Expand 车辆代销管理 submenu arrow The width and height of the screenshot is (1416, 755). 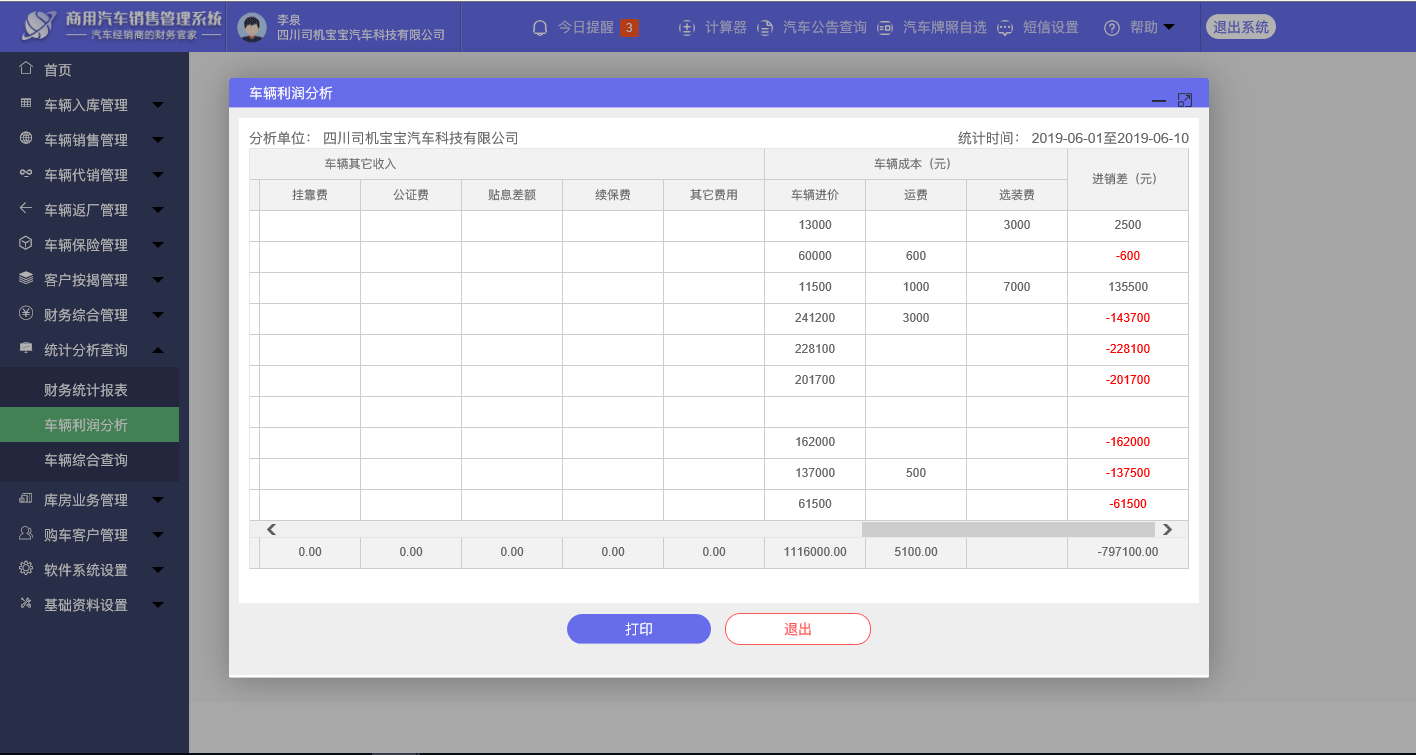(x=158, y=175)
